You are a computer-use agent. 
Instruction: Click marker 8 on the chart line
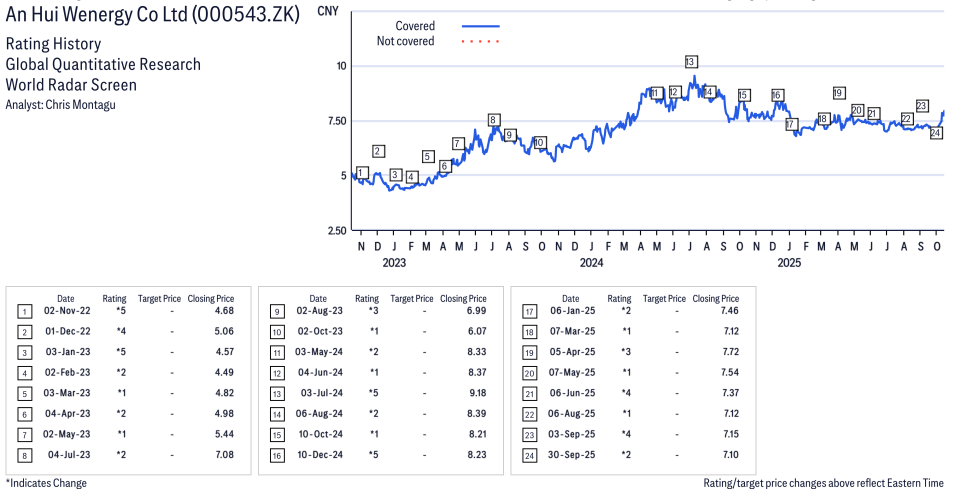pyautogui.click(x=493, y=120)
